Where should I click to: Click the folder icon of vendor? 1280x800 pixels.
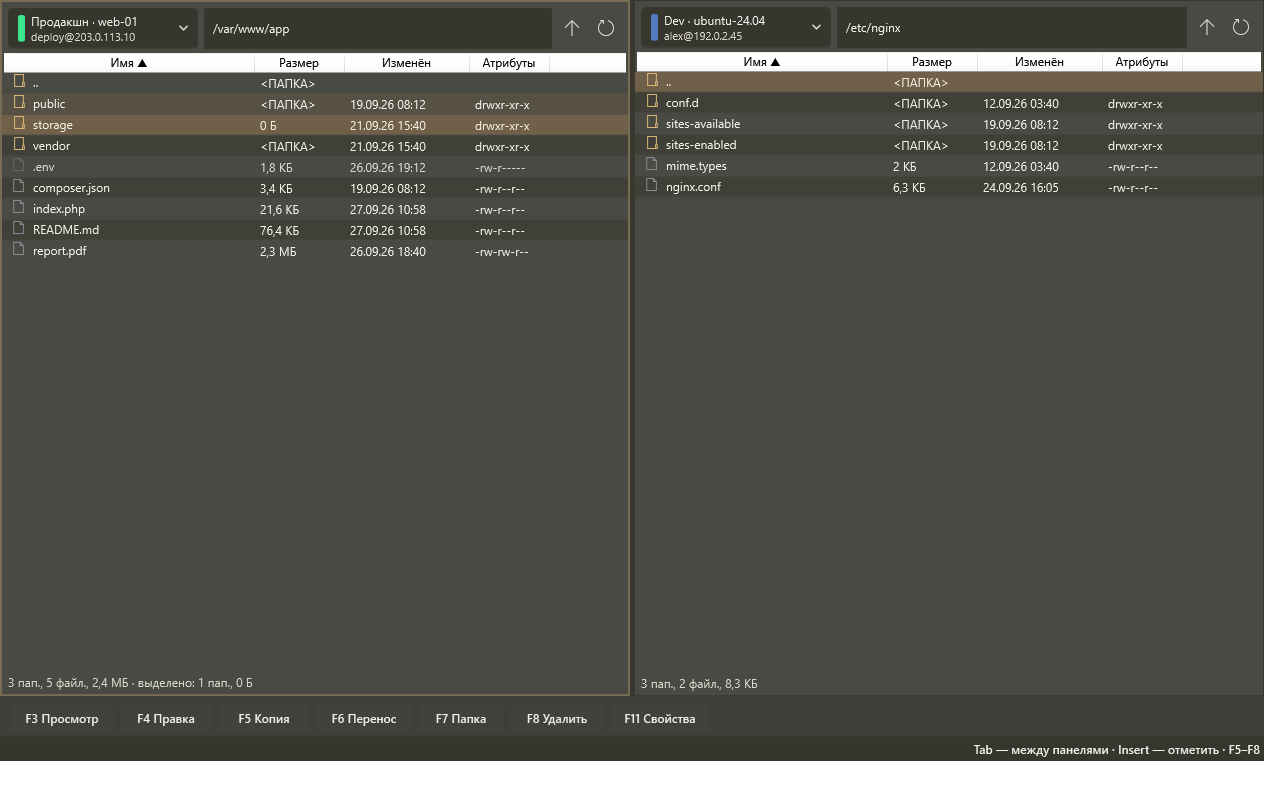[x=19, y=145]
